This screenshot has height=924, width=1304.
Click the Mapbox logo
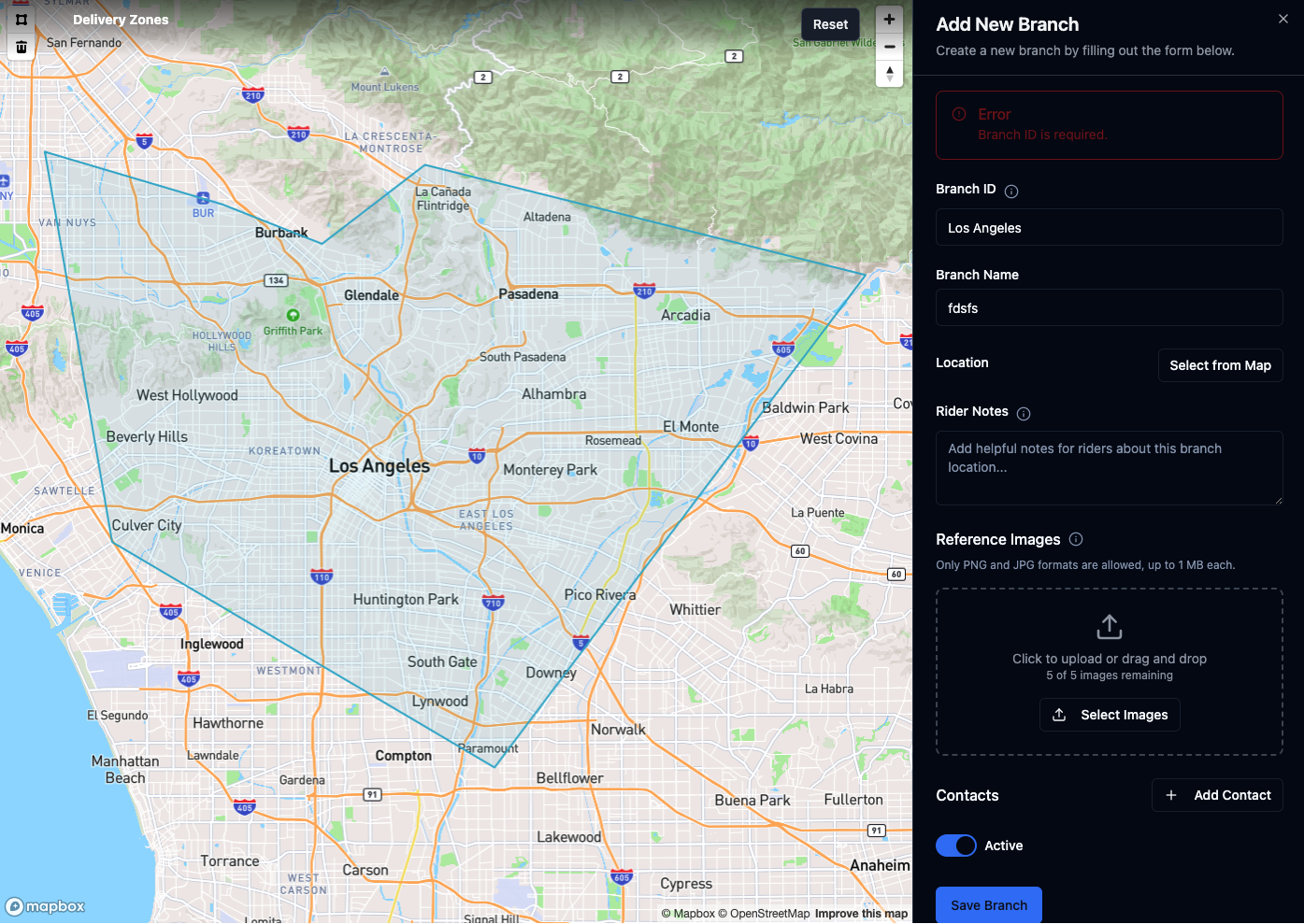pyautogui.click(x=45, y=906)
